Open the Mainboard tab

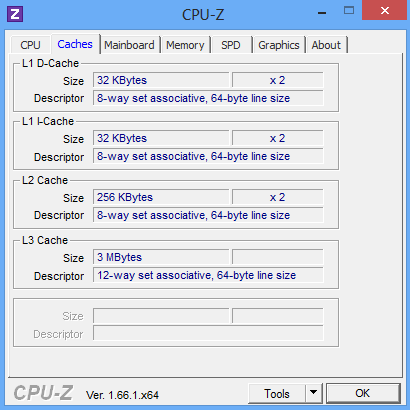click(x=129, y=45)
